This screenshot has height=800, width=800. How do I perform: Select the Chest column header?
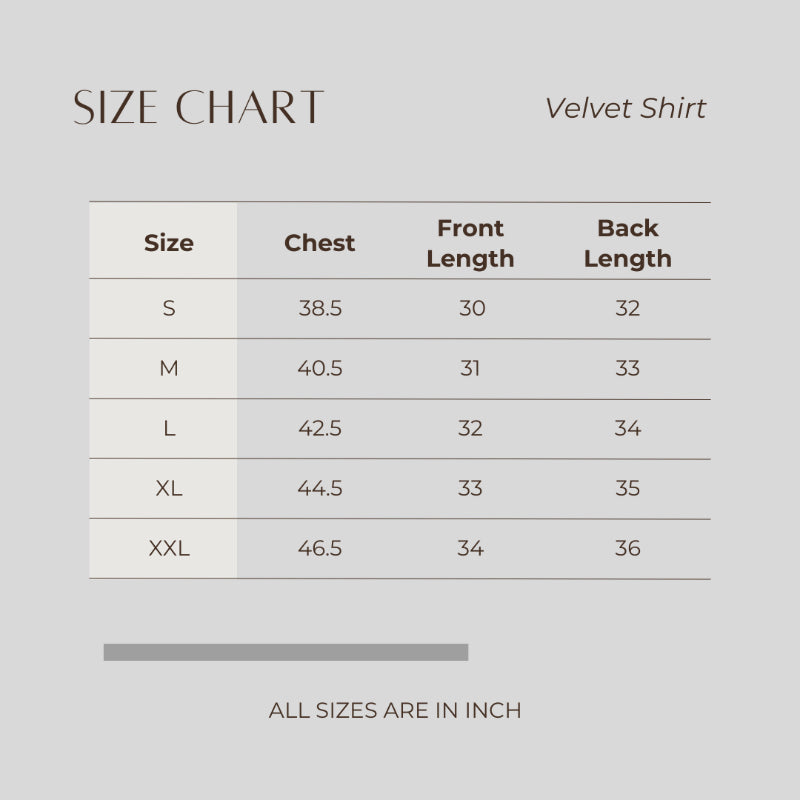(319, 243)
